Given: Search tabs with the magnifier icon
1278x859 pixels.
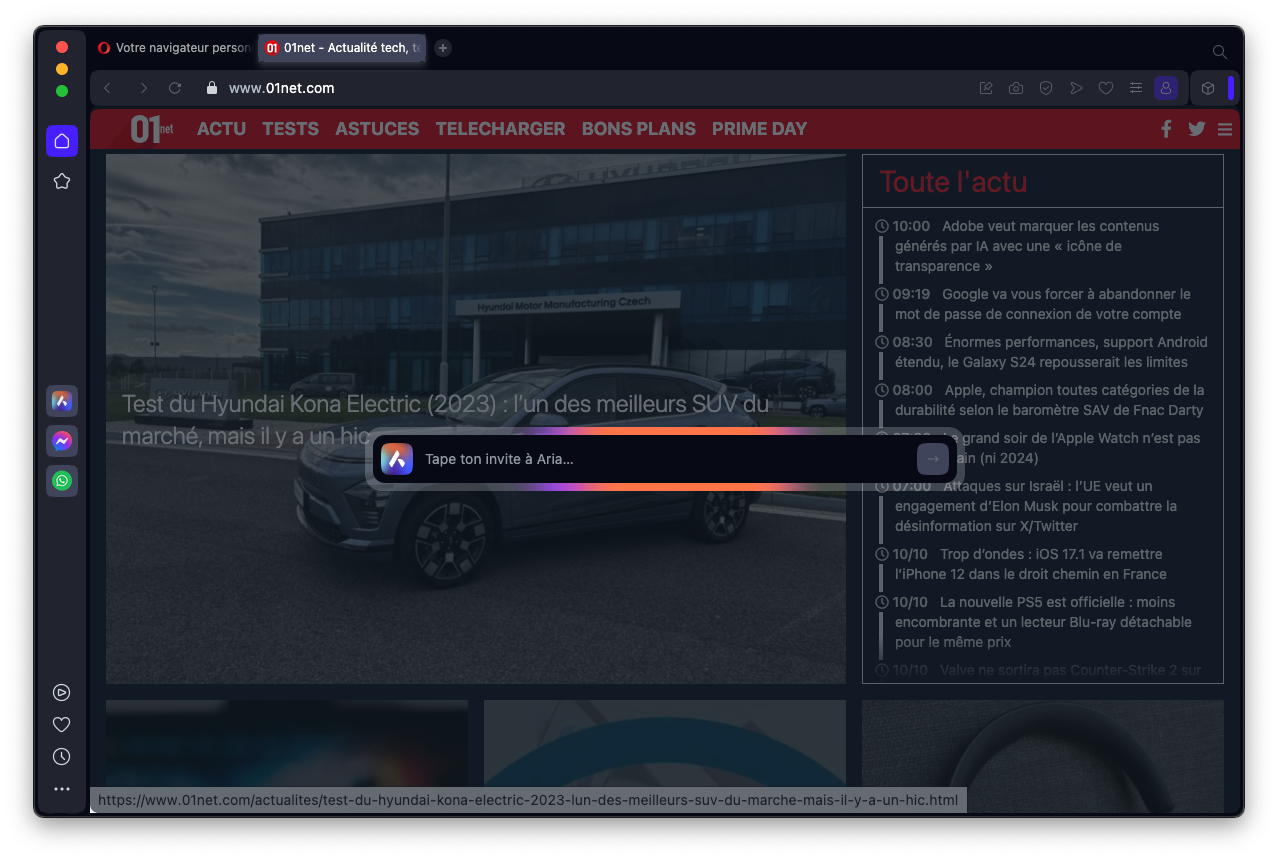Looking at the screenshot, I should (1219, 51).
